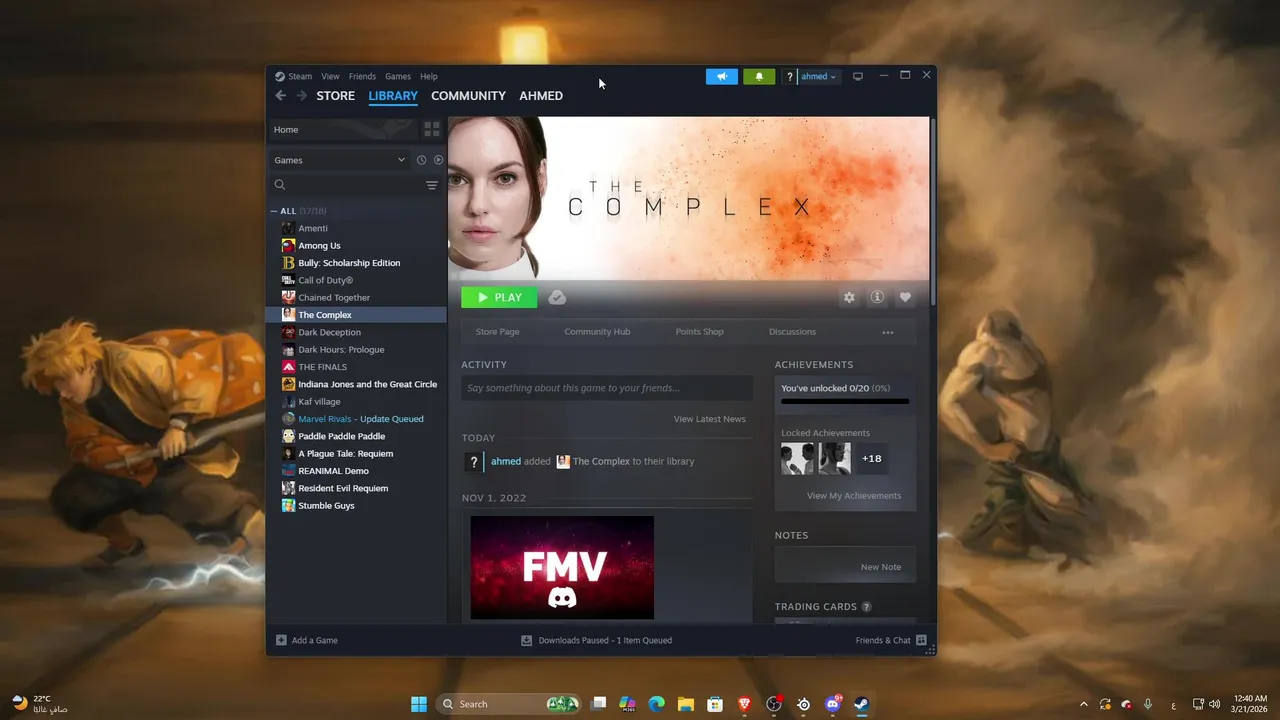This screenshot has width=1280, height=720.
Task: Open Friends & Chat icon
Action: (x=921, y=640)
